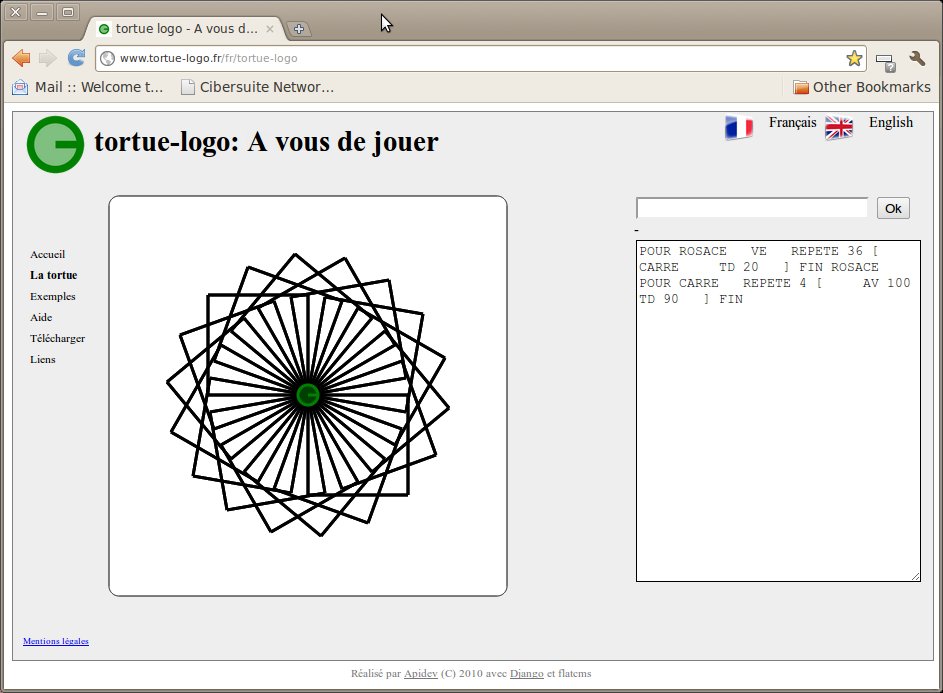Viewport: 943px width, 693px height.
Task: Click the Logo command input field
Action: 752,208
